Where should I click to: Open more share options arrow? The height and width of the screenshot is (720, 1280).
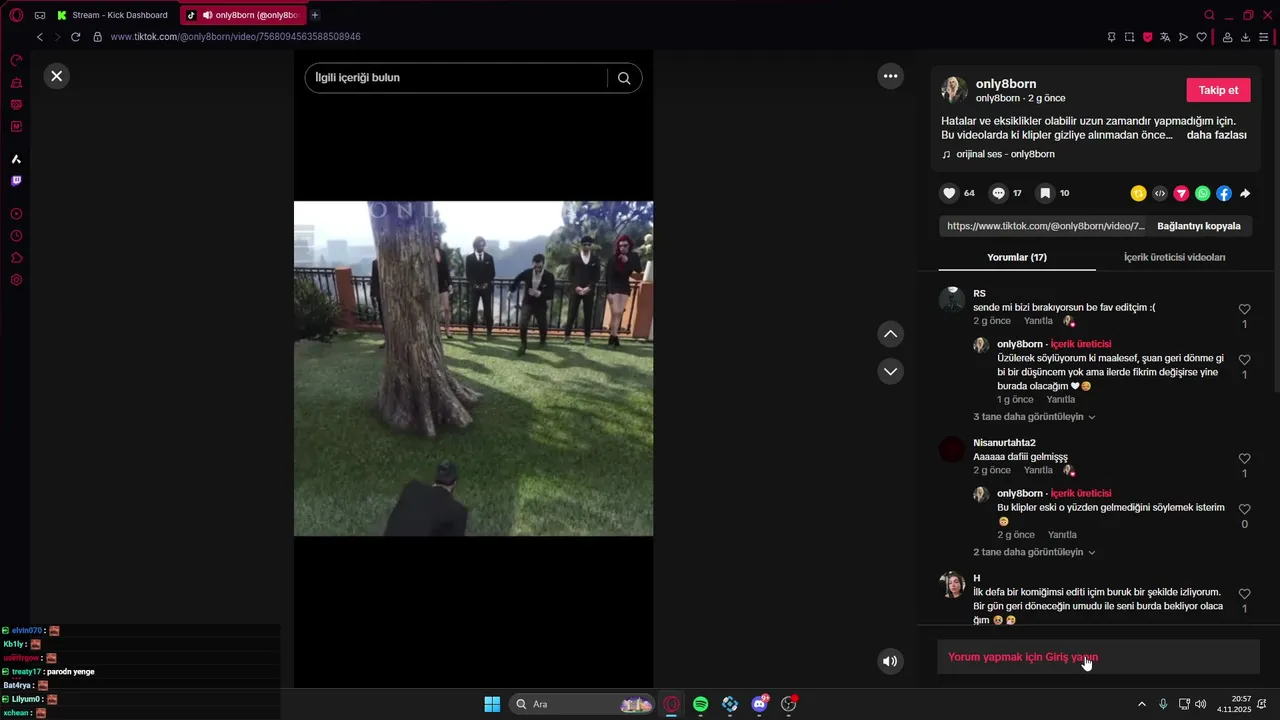(x=1245, y=194)
